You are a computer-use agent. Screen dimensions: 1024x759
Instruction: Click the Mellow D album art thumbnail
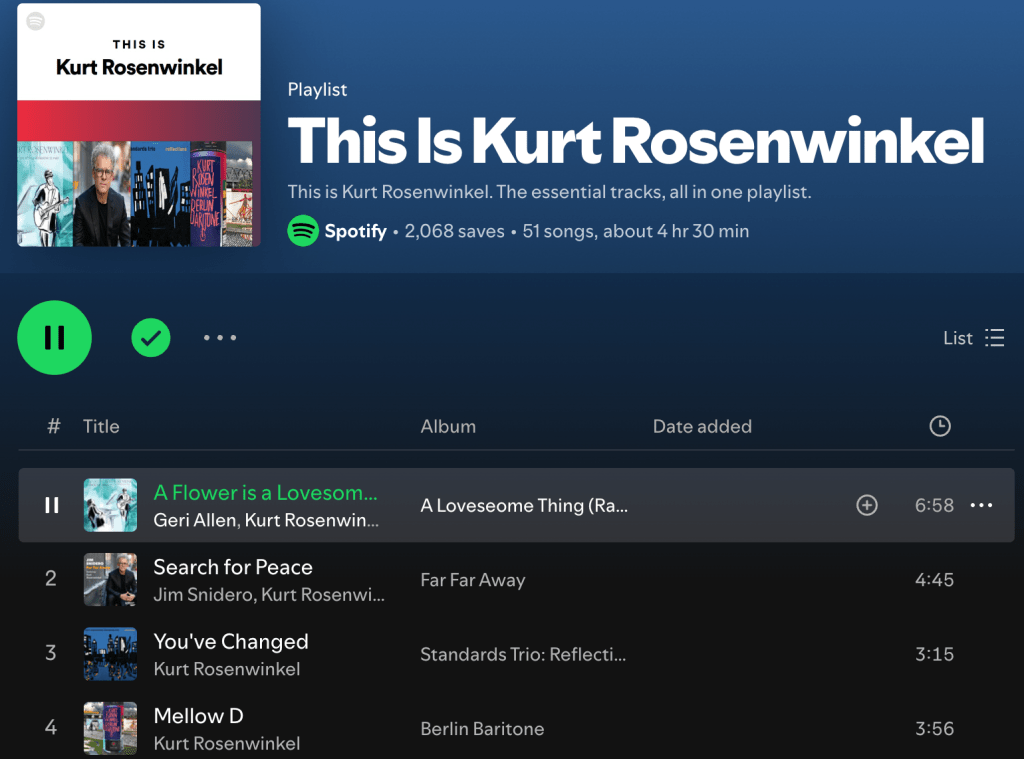[110, 728]
